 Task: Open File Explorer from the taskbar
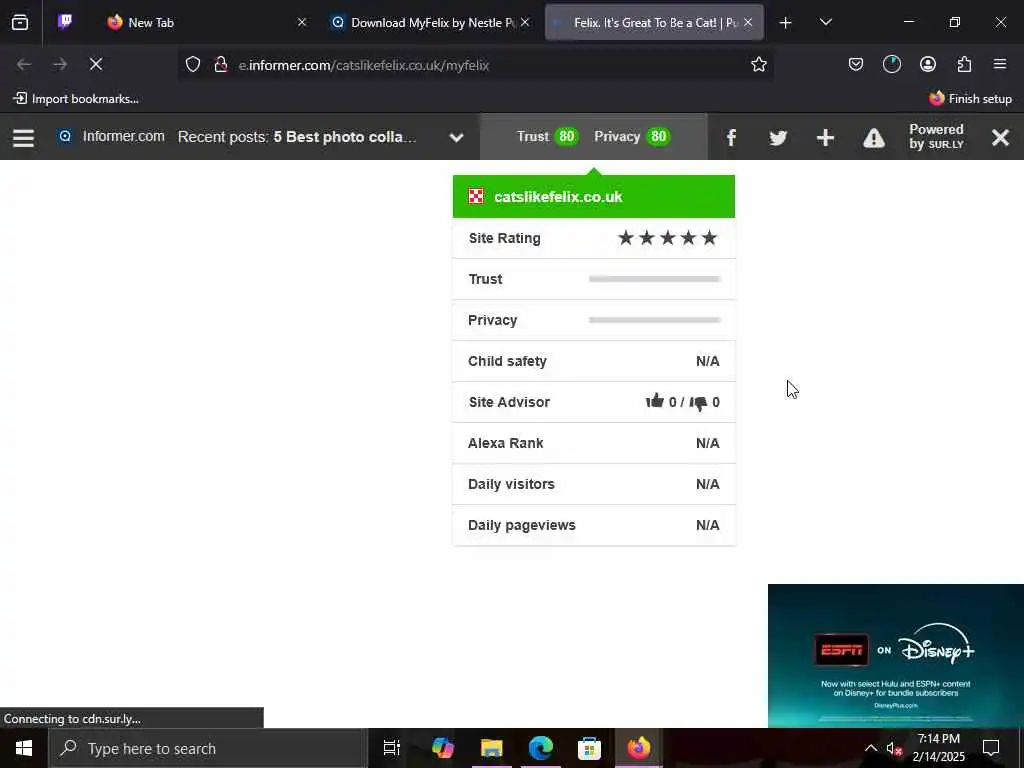point(492,748)
